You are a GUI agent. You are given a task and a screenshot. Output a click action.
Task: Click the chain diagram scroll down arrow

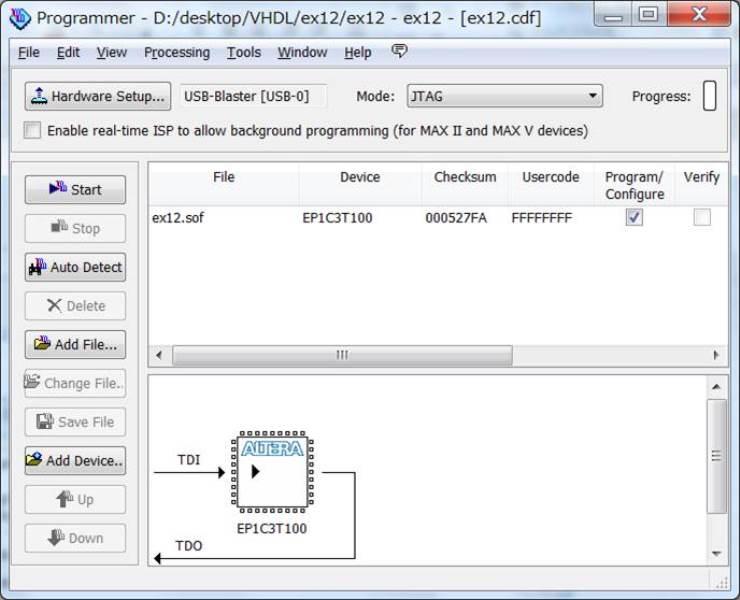(x=716, y=553)
